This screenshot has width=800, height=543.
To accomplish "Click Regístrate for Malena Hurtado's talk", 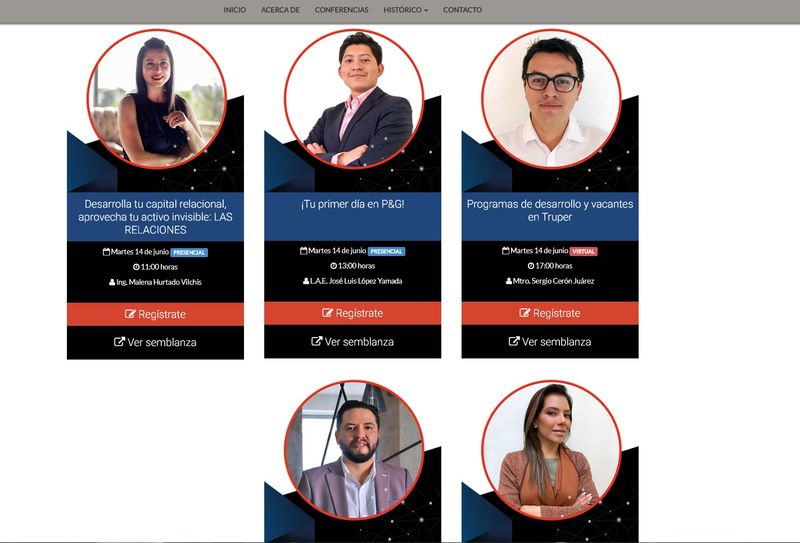I will coord(155,314).
